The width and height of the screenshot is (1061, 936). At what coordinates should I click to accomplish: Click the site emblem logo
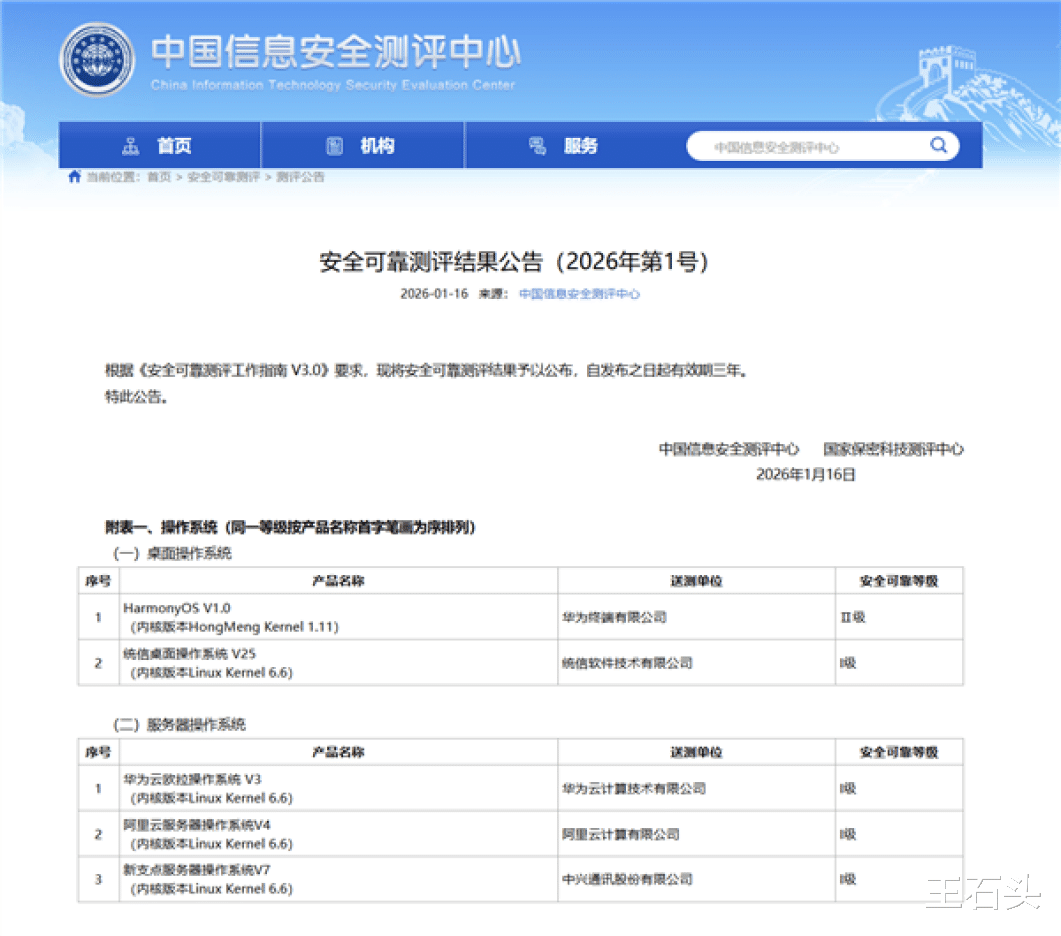(97, 60)
